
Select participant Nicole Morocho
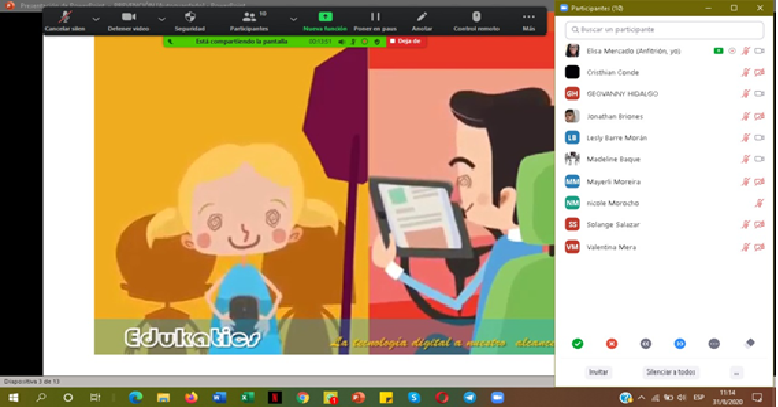pyautogui.click(x=664, y=203)
